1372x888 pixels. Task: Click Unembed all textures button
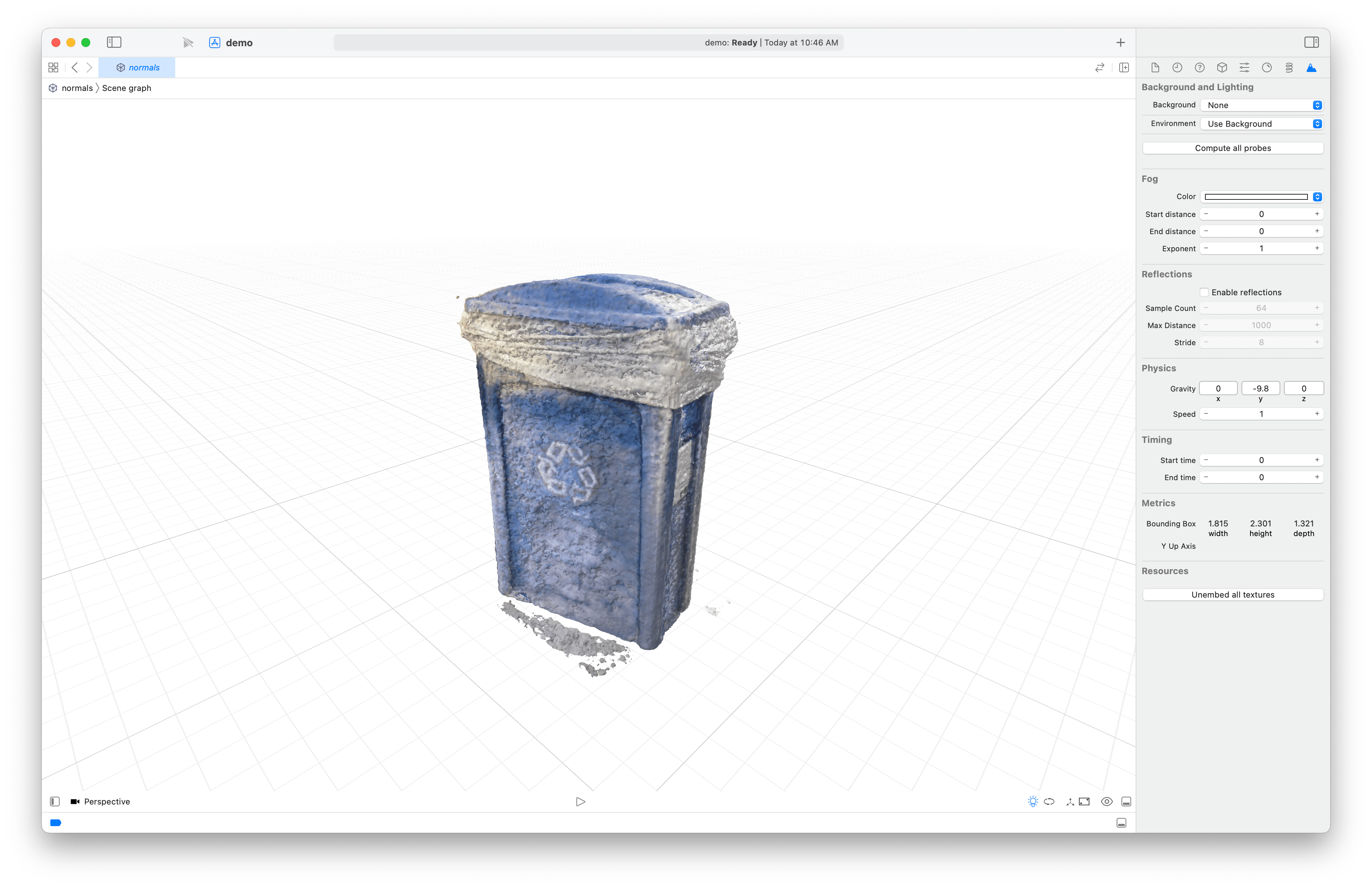point(1233,595)
